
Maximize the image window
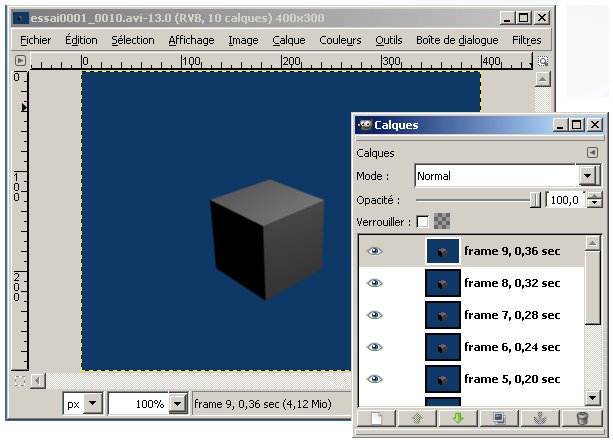[523, 18]
